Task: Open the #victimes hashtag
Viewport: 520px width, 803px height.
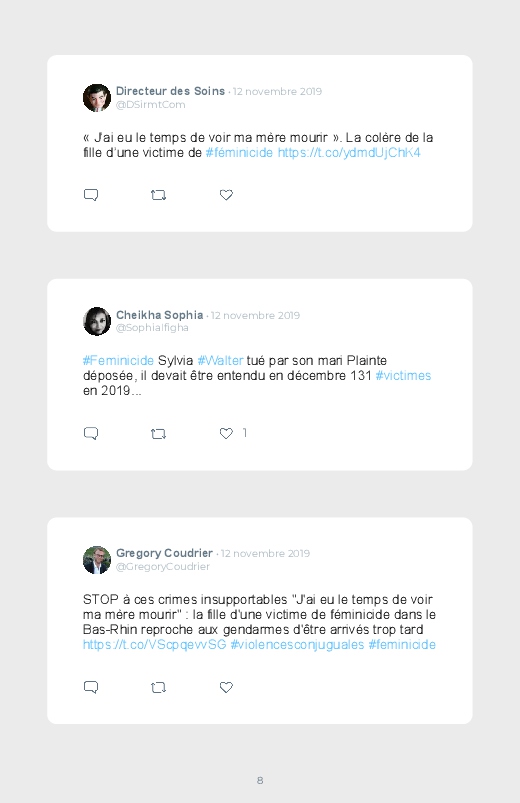Action: tap(403, 375)
